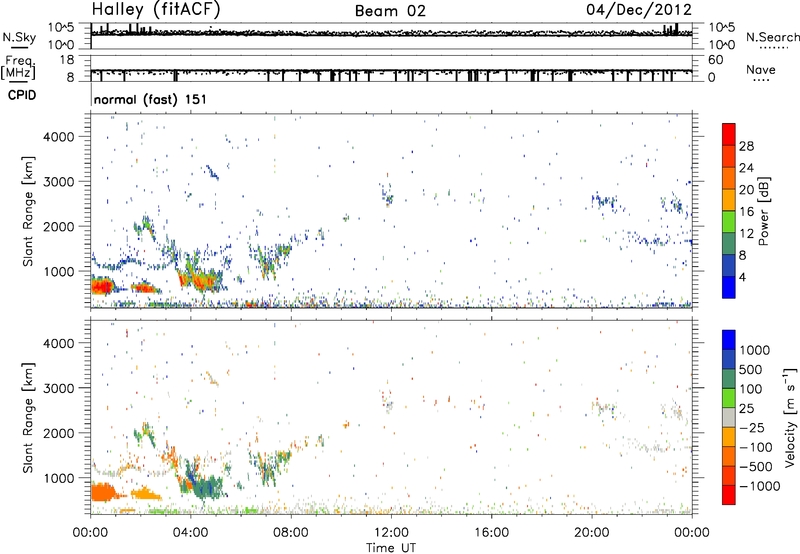
Task: Select the gray -25 to 25 velocity swatch
Action: point(729,417)
